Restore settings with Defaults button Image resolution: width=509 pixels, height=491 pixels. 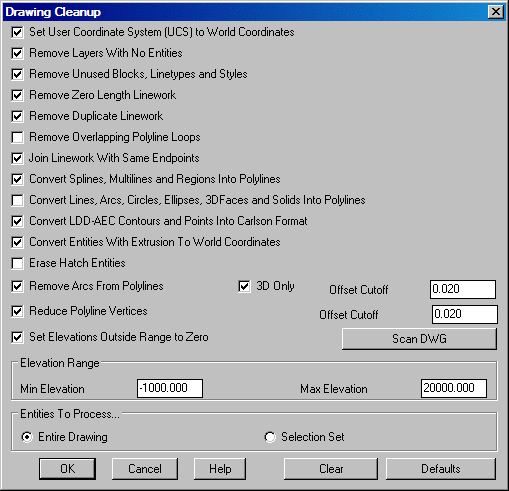(x=441, y=469)
